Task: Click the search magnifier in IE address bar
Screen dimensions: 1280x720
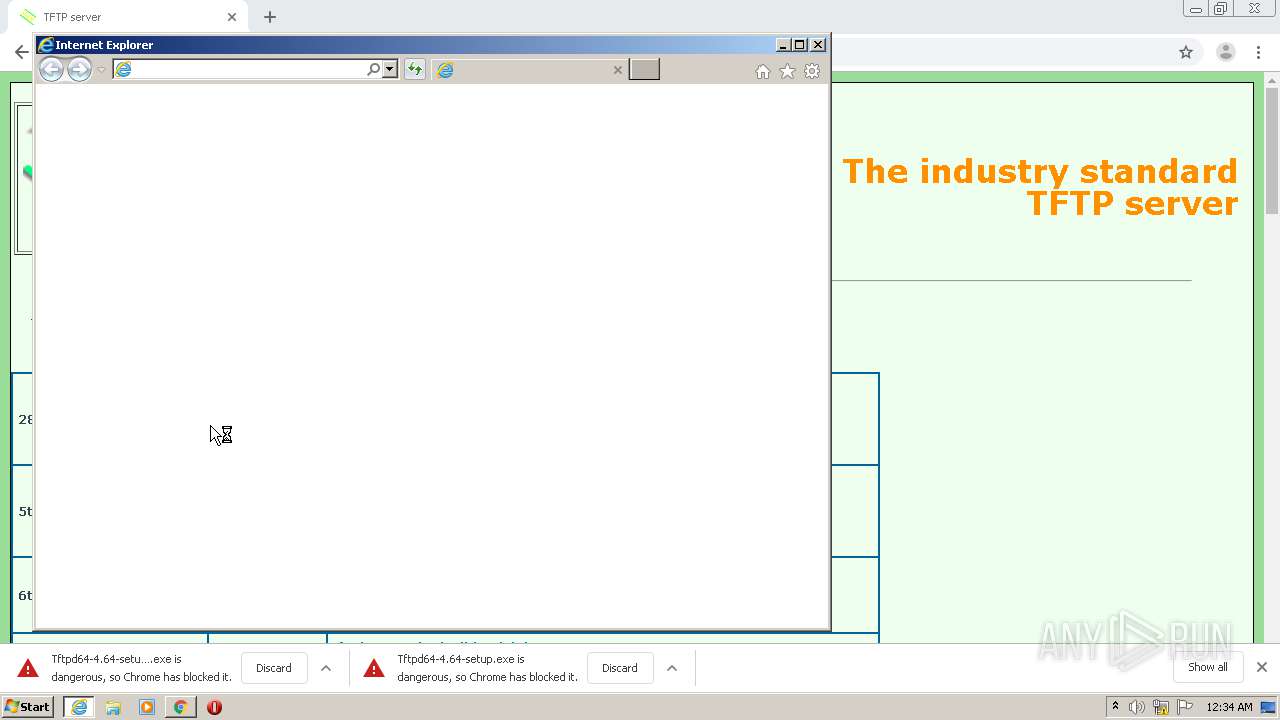Action: pos(374,69)
